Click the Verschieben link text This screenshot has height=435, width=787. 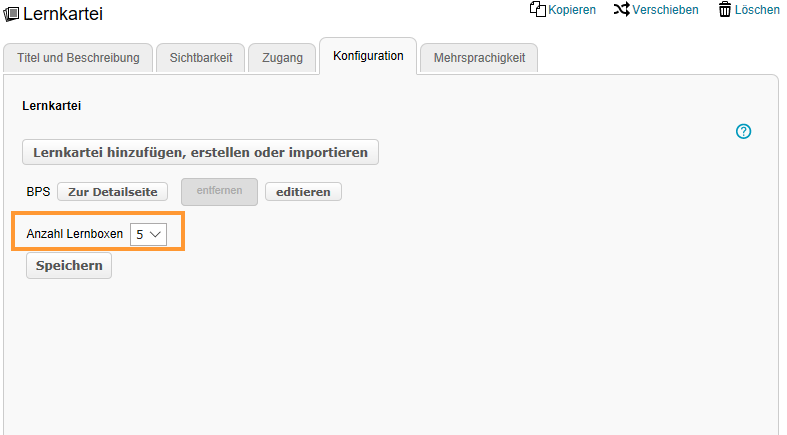pos(665,10)
